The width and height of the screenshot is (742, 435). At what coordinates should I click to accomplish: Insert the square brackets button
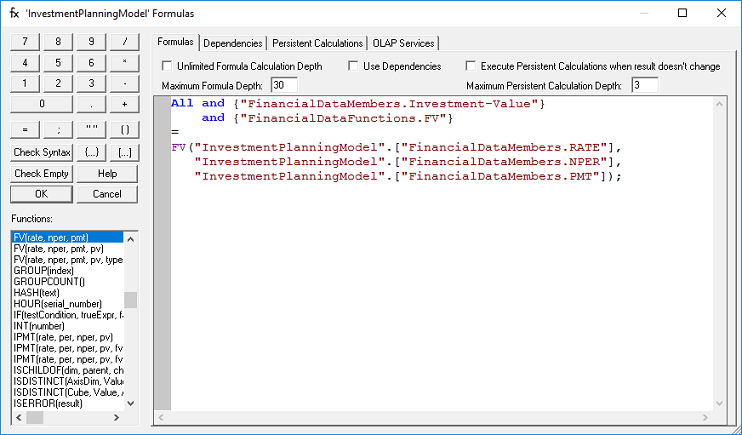tap(124, 152)
